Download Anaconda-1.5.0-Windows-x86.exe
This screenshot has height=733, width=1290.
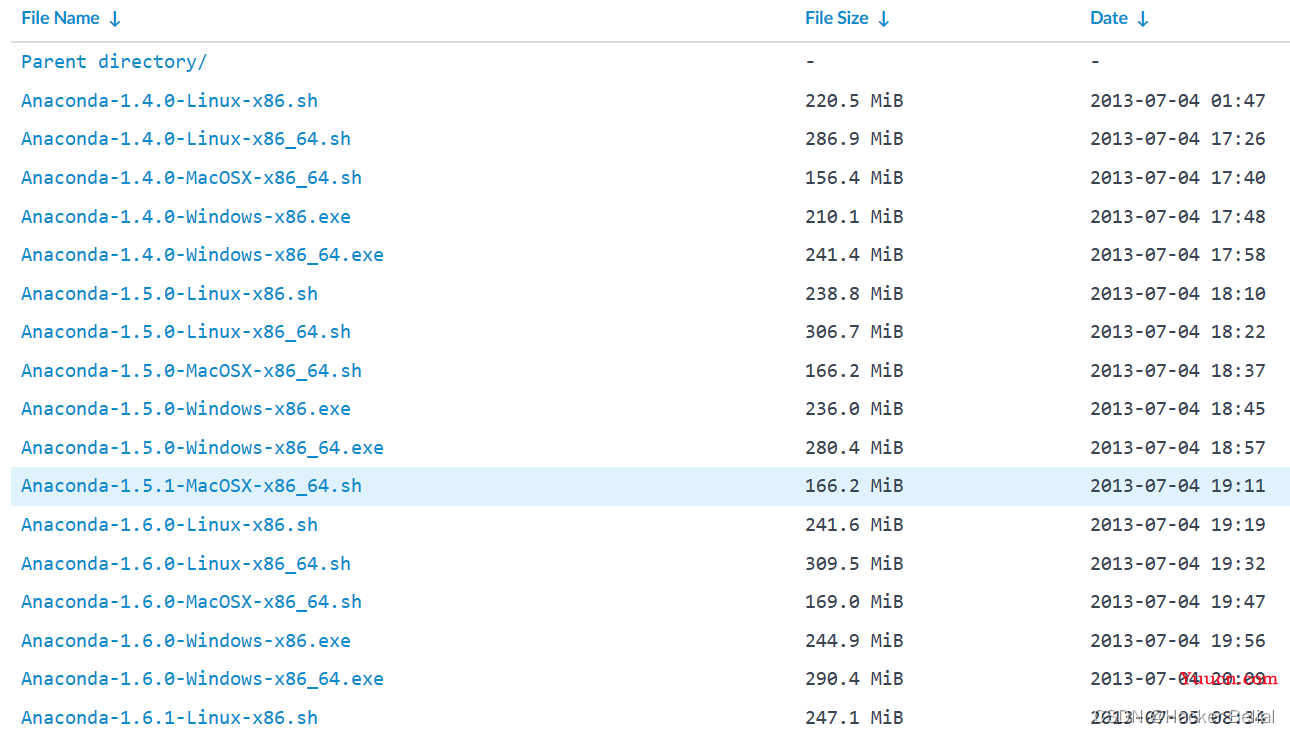point(186,409)
